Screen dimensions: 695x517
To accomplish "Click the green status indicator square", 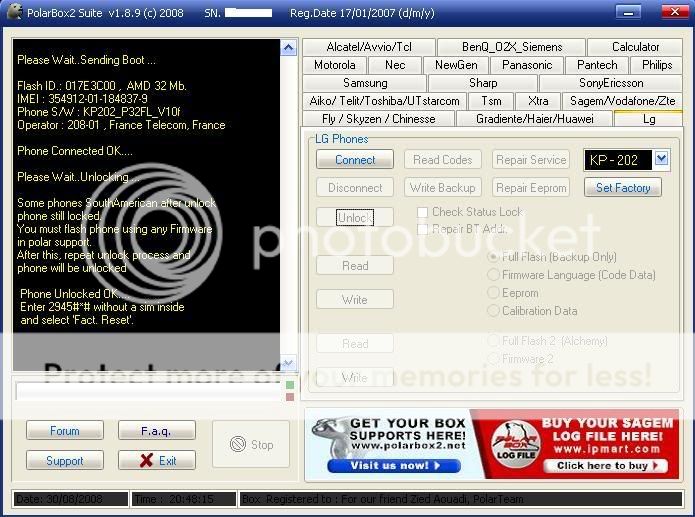I will [x=290, y=385].
